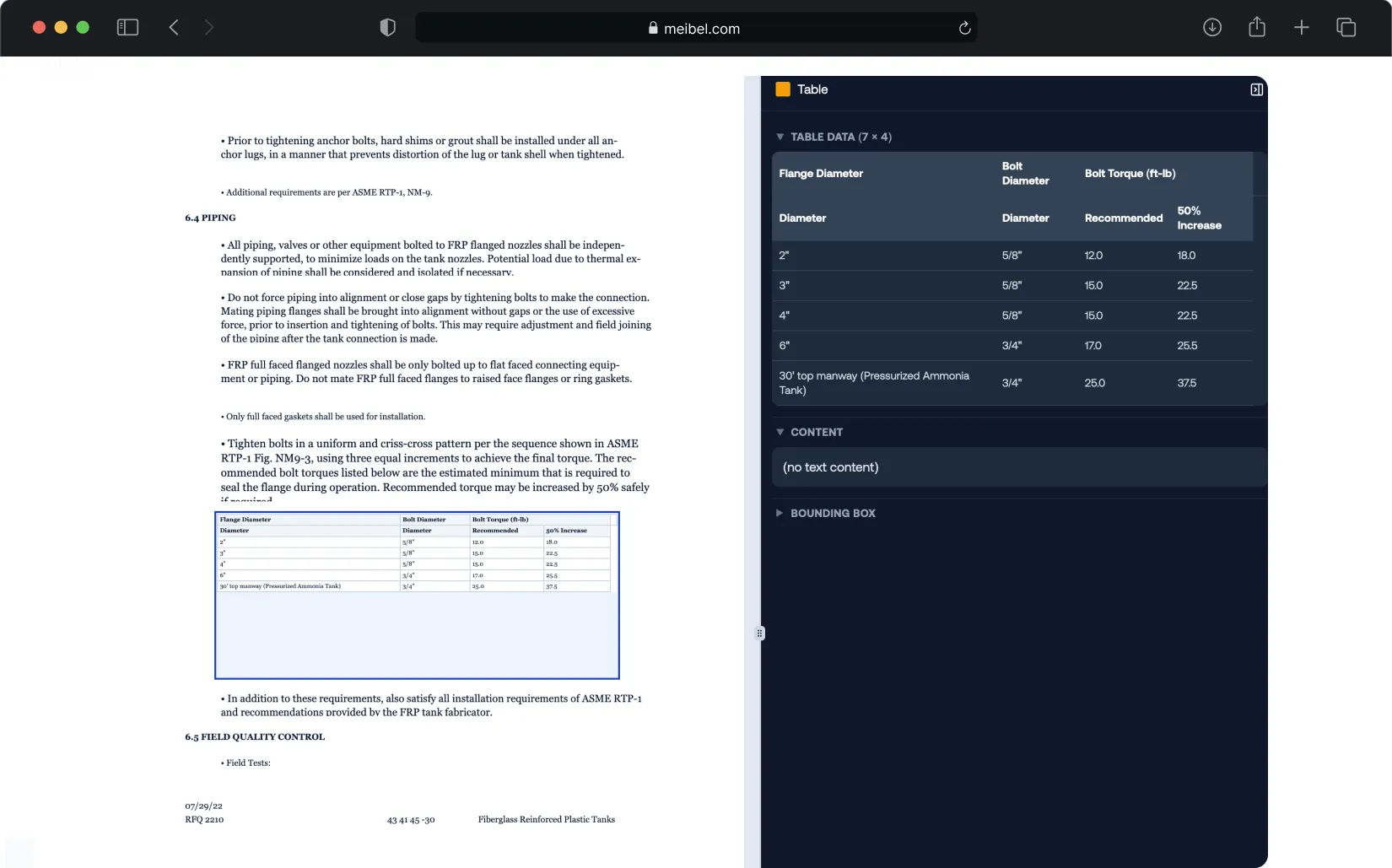Open the privacy report shield
The width and height of the screenshot is (1392, 868).
coord(387,28)
